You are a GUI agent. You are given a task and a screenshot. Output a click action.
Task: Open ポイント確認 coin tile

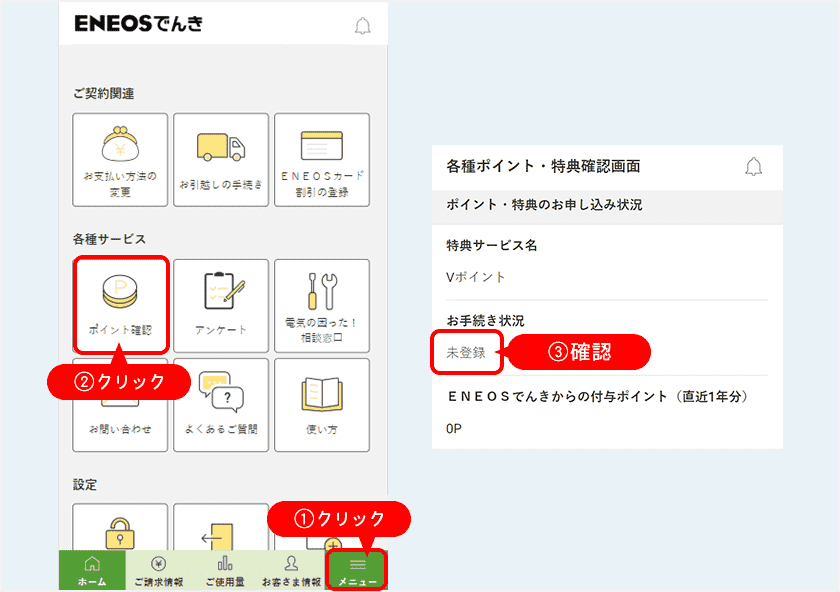point(120,305)
